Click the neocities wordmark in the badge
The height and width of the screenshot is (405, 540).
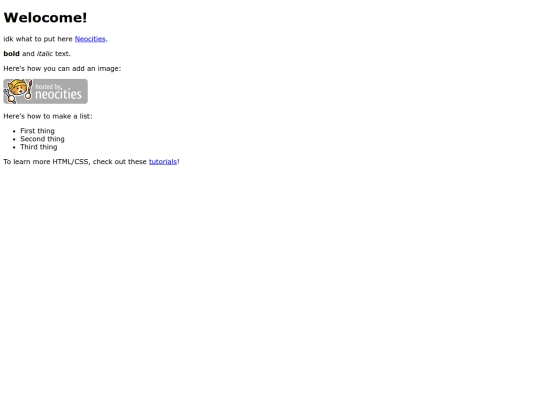click(59, 94)
